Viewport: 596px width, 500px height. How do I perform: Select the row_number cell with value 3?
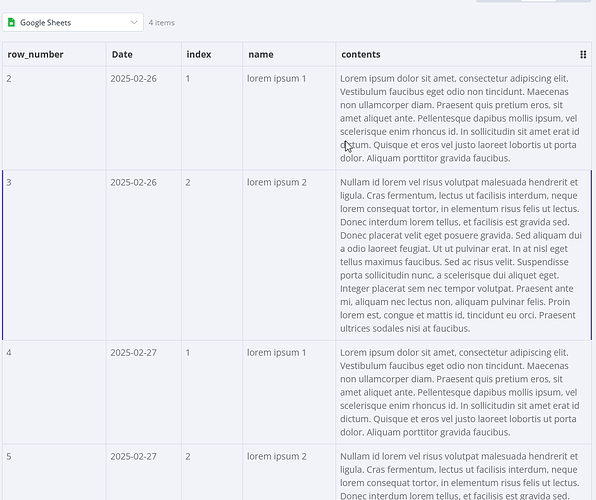pos(54,255)
